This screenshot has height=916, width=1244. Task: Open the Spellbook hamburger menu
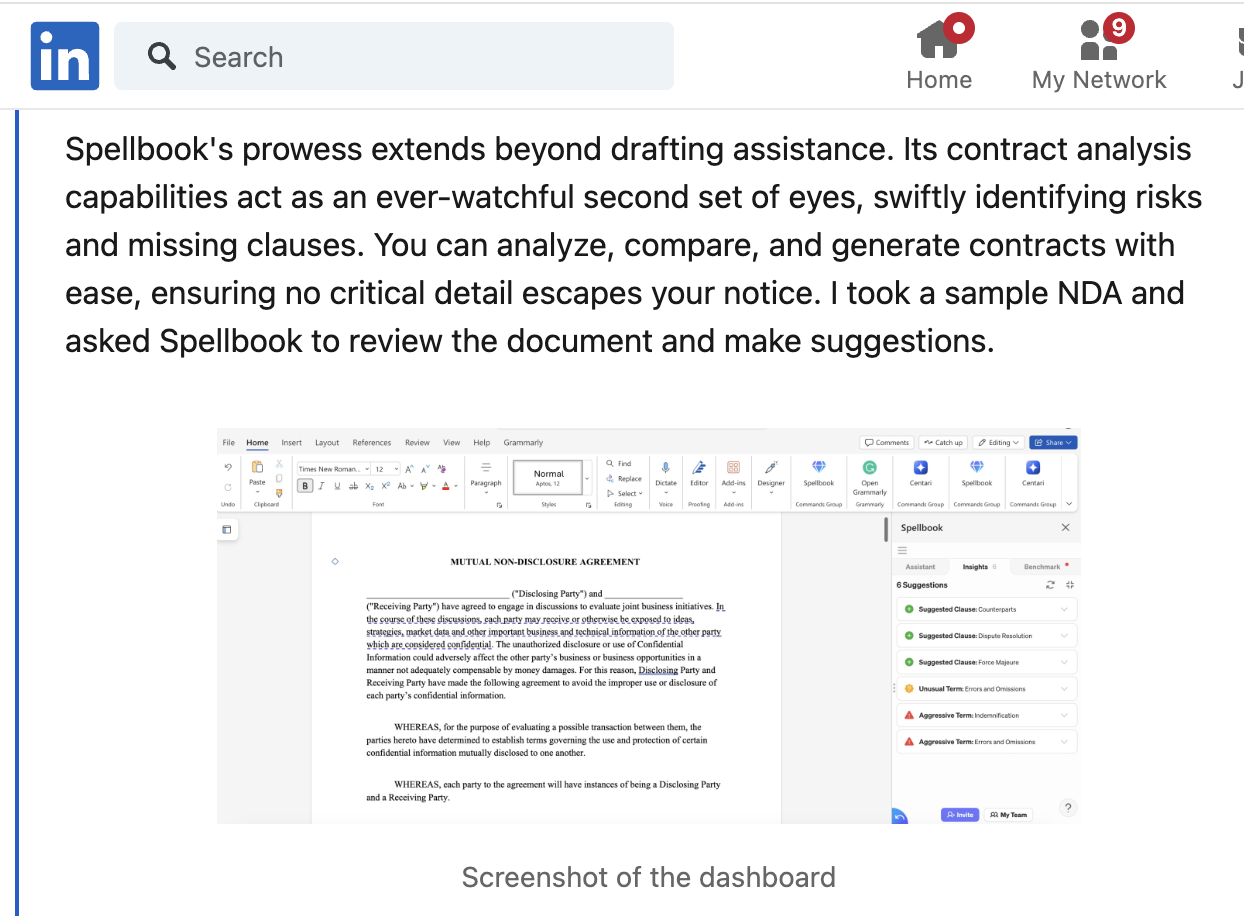(x=902, y=550)
